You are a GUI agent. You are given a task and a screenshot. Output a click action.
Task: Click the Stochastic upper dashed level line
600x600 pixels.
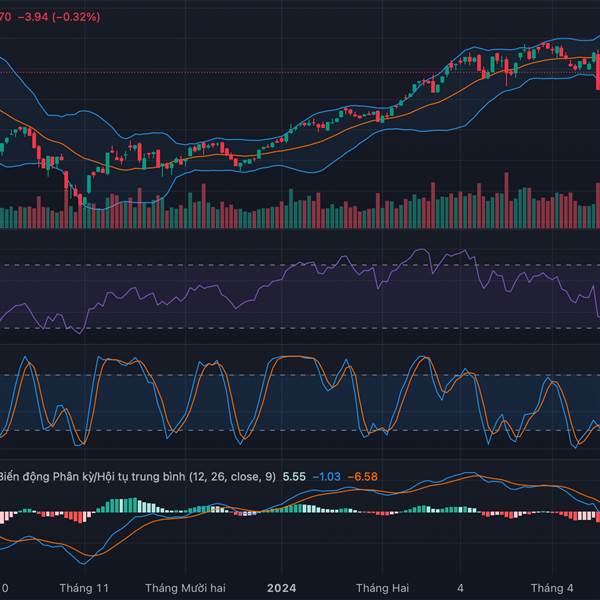(x=300, y=375)
